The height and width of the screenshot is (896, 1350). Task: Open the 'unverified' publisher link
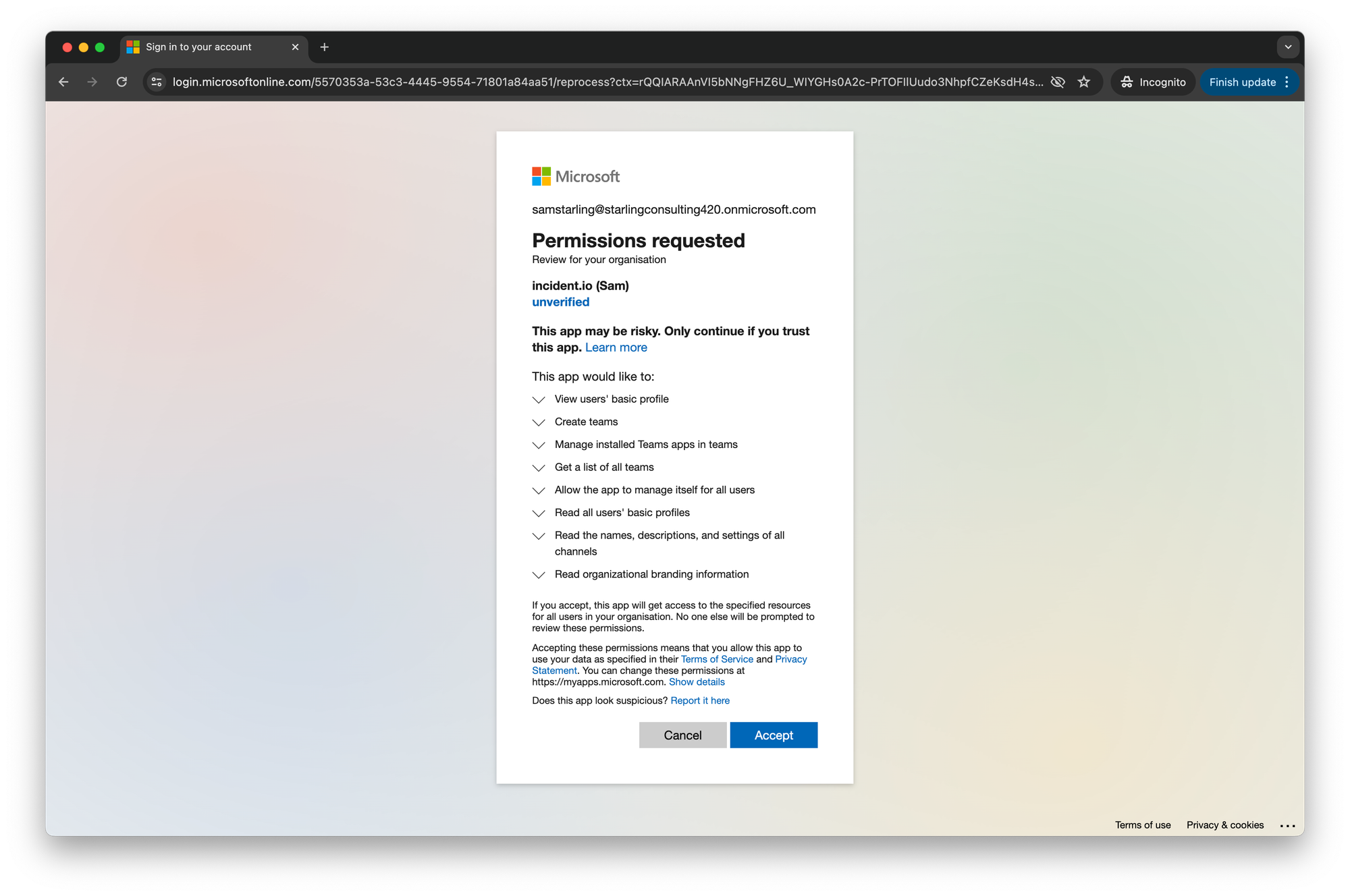(x=560, y=302)
